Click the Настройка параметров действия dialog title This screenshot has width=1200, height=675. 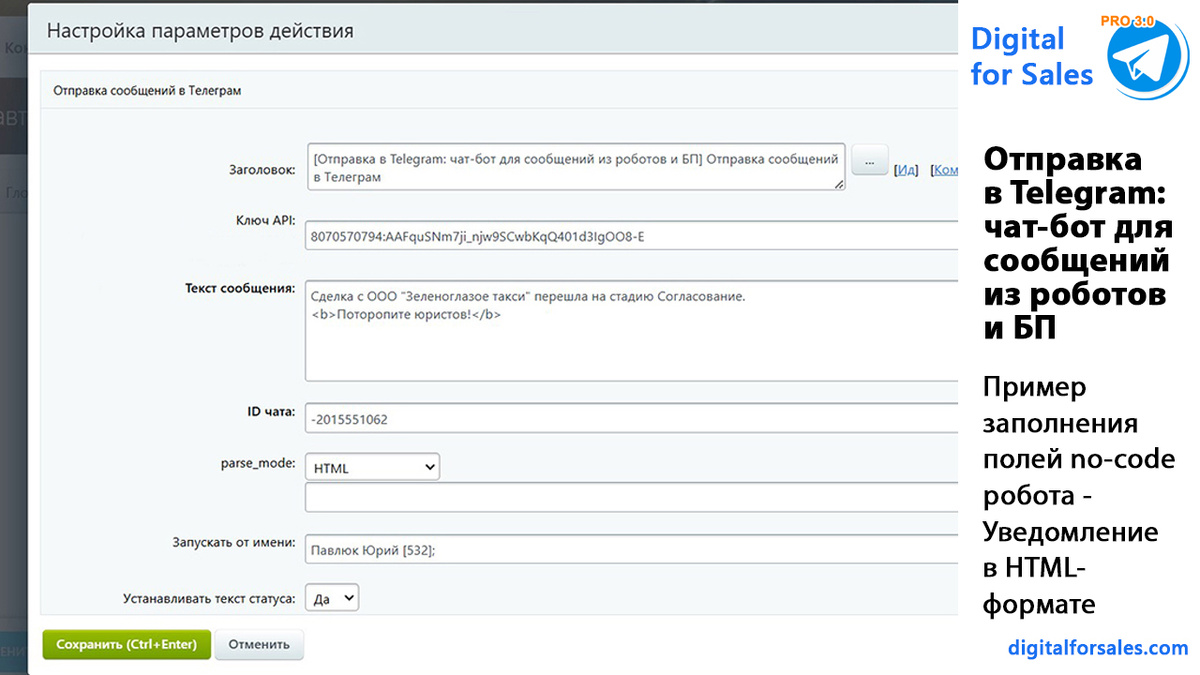click(x=200, y=31)
